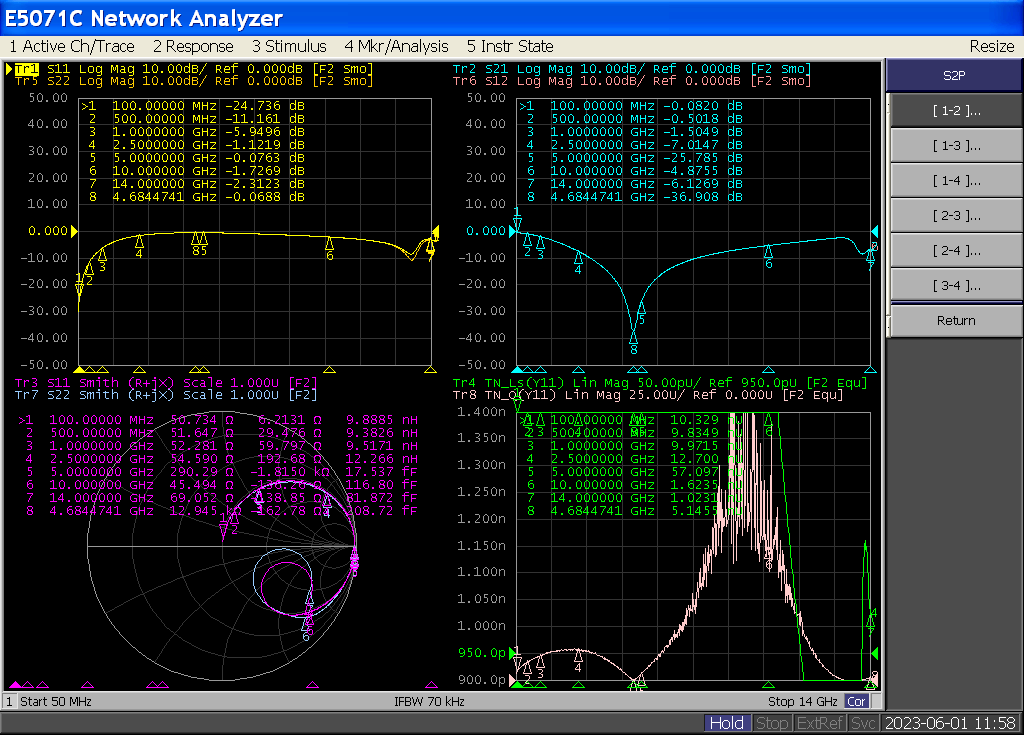Select the [ 1-3 ]... softkey
Viewport: 1024px width, 735px height.
(x=956, y=146)
